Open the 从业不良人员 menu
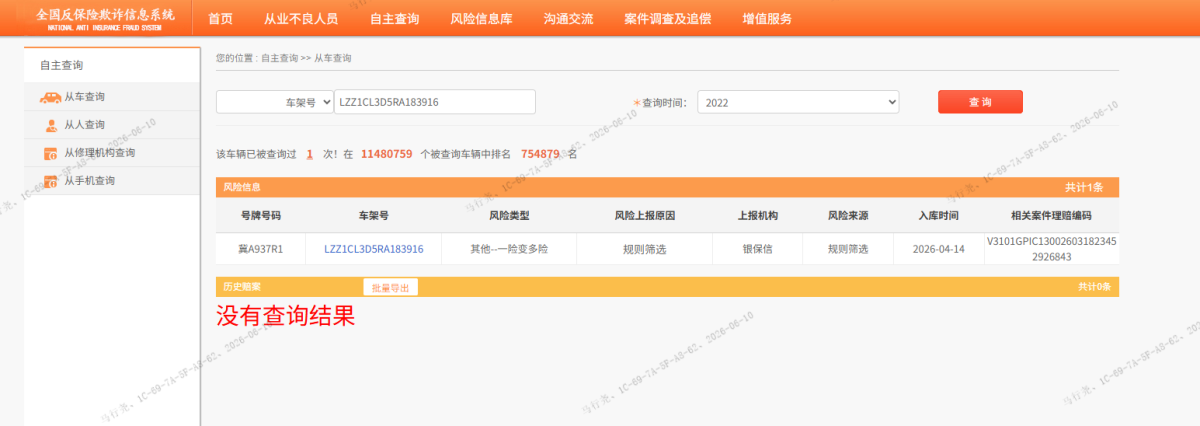The image size is (1200, 426). click(301, 19)
